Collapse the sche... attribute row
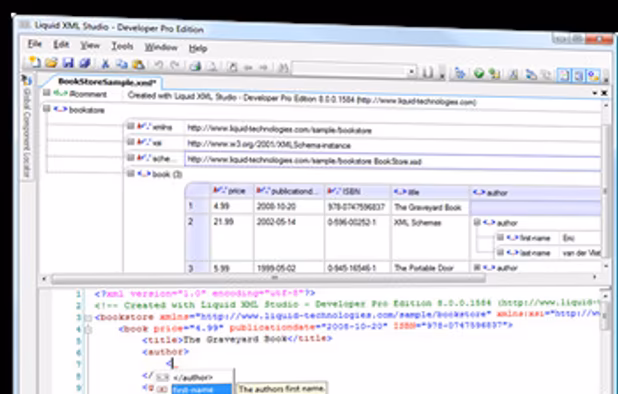 (130, 157)
